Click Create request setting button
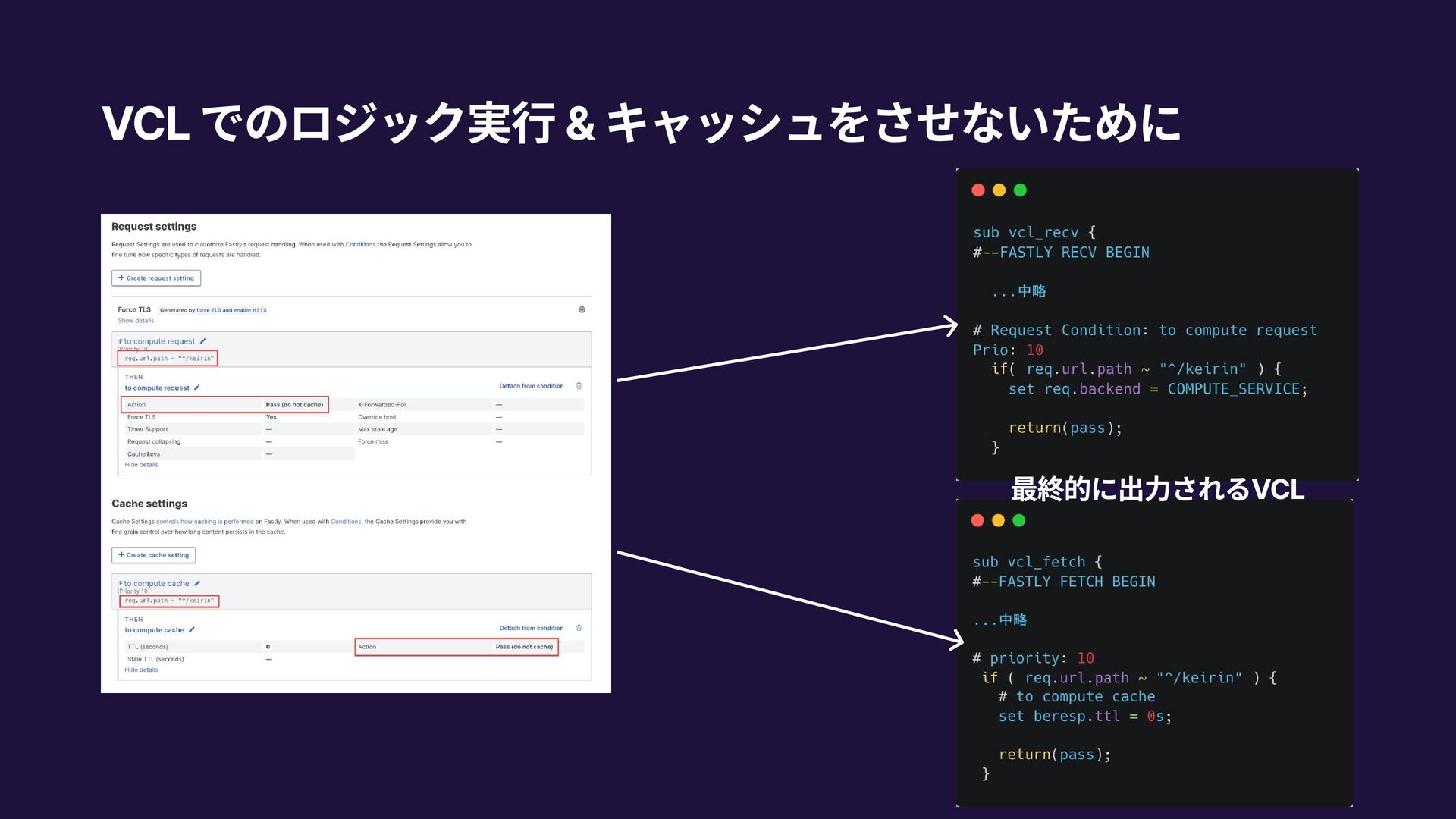The height and width of the screenshot is (819, 1456). coord(156,278)
